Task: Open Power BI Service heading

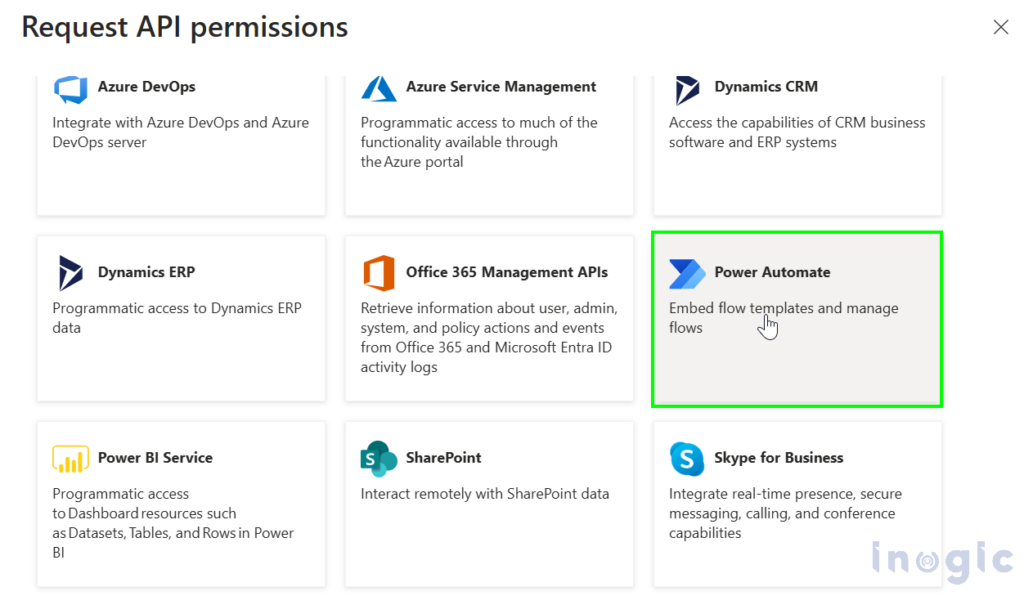Action: (155, 458)
